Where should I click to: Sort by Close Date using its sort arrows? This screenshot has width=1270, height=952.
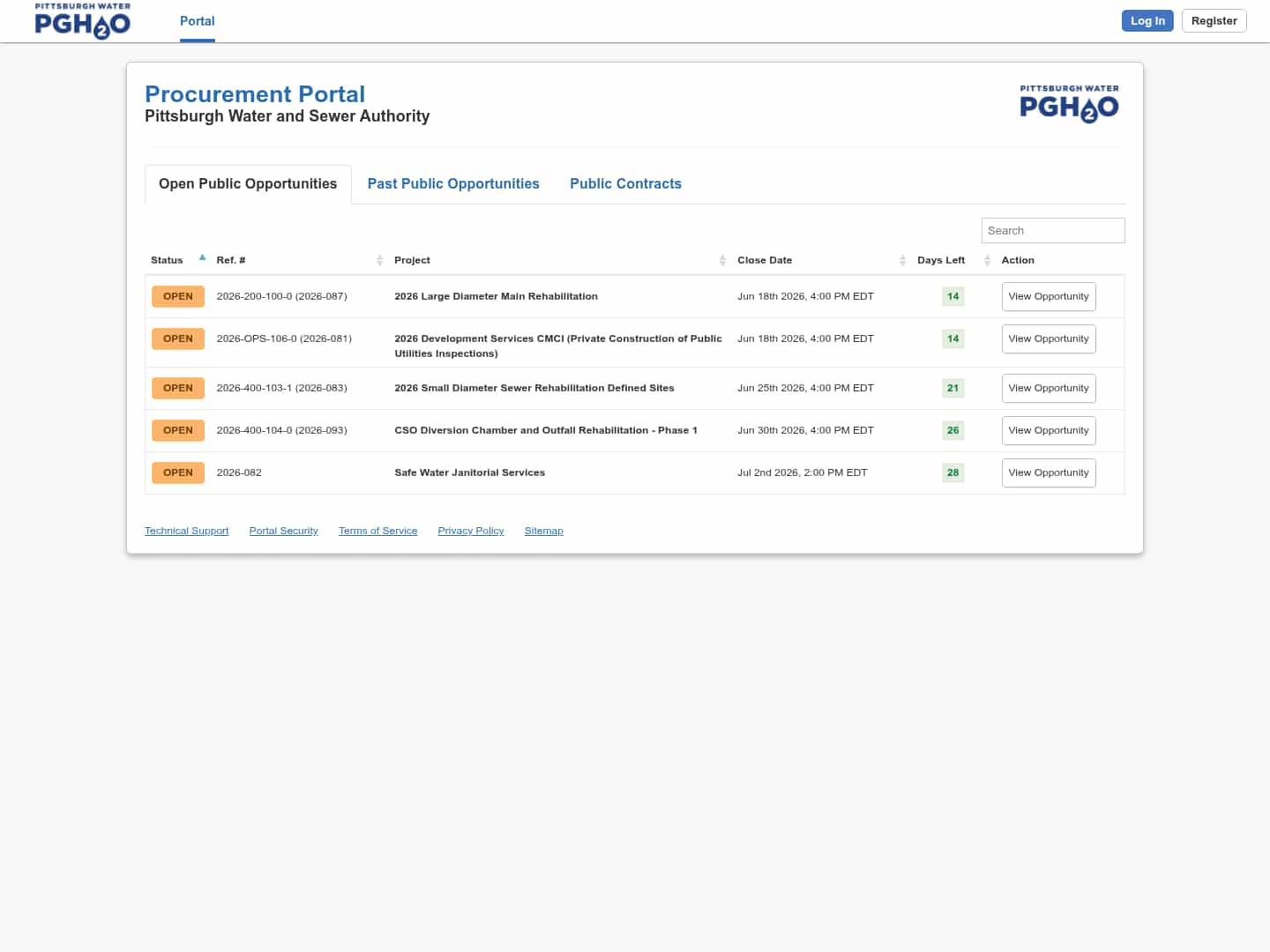[902, 260]
